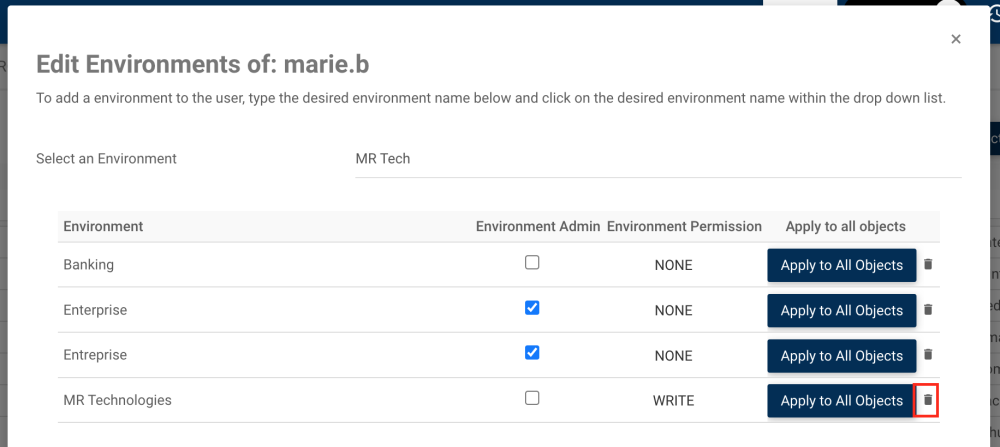
Task: Click Apply to All Objects for Banking
Action: (x=841, y=265)
